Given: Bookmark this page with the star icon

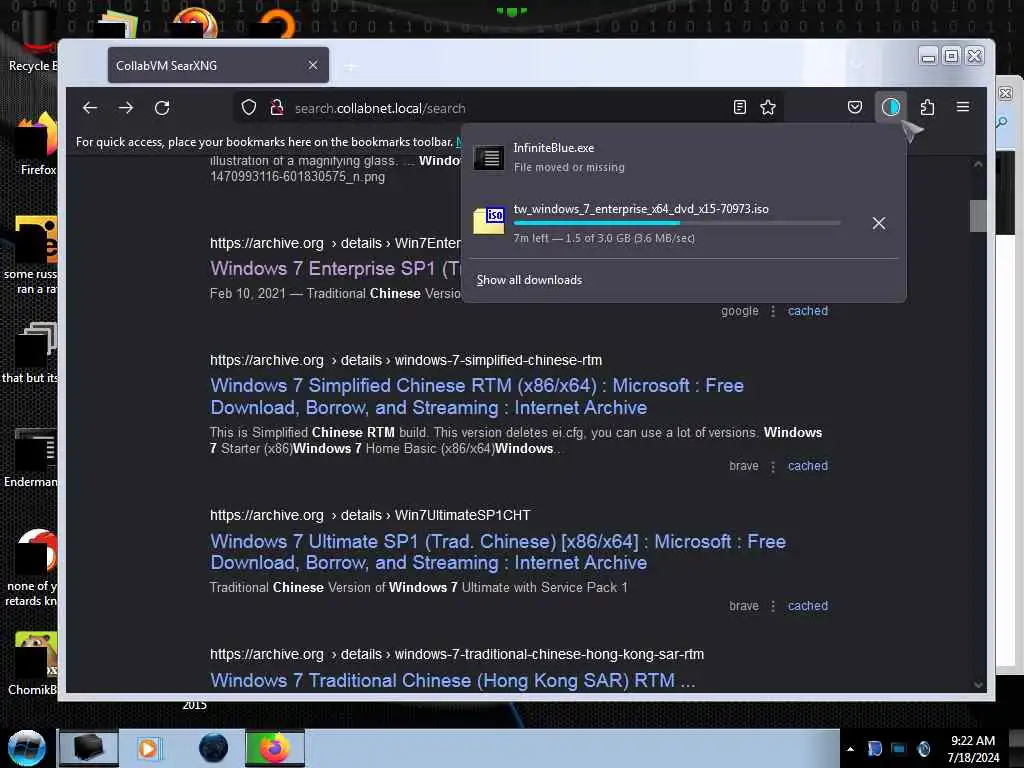Looking at the screenshot, I should pyautogui.click(x=768, y=108).
